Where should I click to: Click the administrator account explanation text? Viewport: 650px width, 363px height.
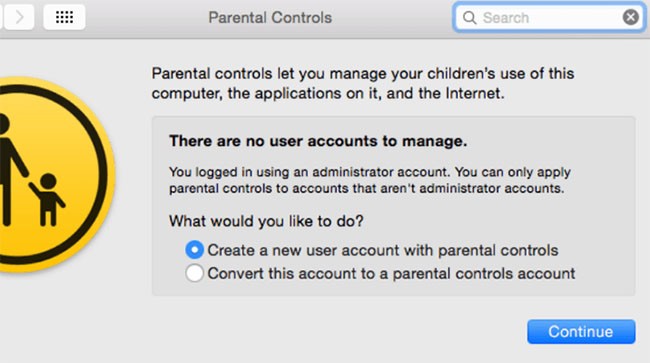pyautogui.click(x=370, y=180)
